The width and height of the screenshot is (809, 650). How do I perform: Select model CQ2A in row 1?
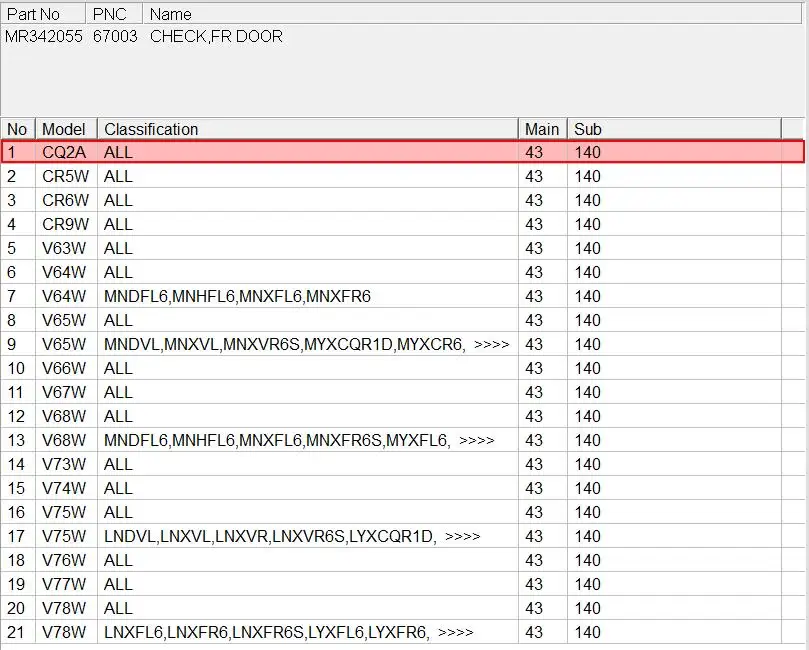point(64,152)
